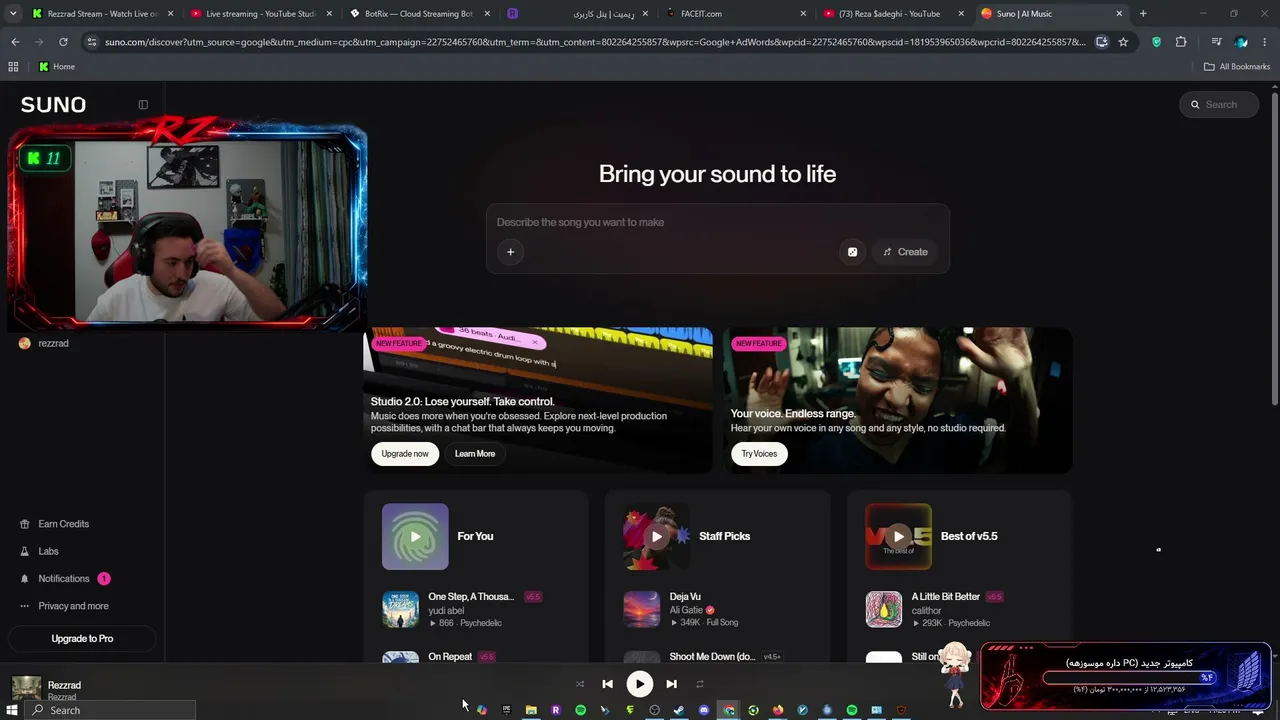Open the On Repeat song title

click(450, 657)
